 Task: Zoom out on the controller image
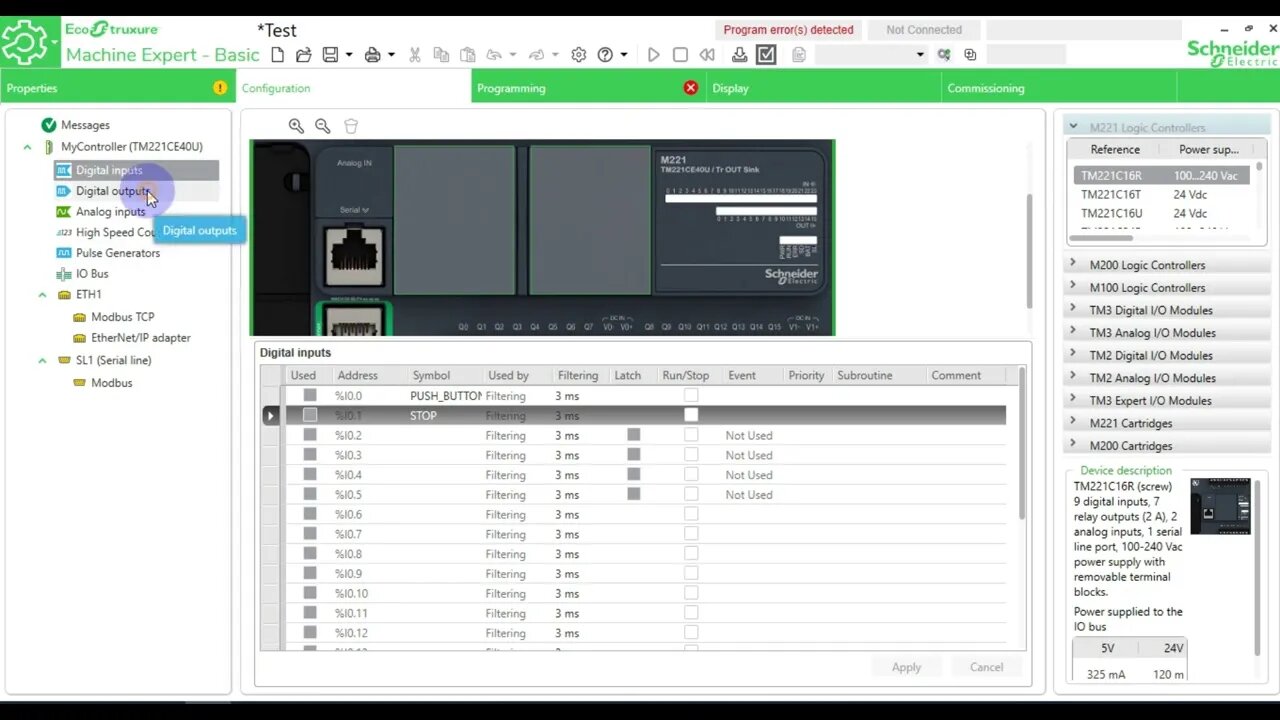click(x=322, y=126)
